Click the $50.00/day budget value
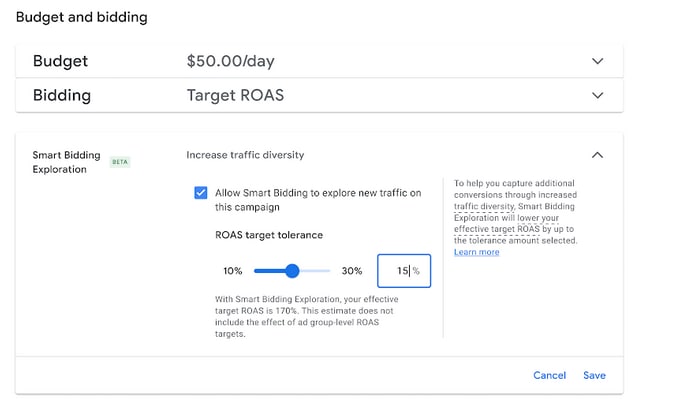Image resolution: width=673 pixels, height=413 pixels. pos(230,61)
